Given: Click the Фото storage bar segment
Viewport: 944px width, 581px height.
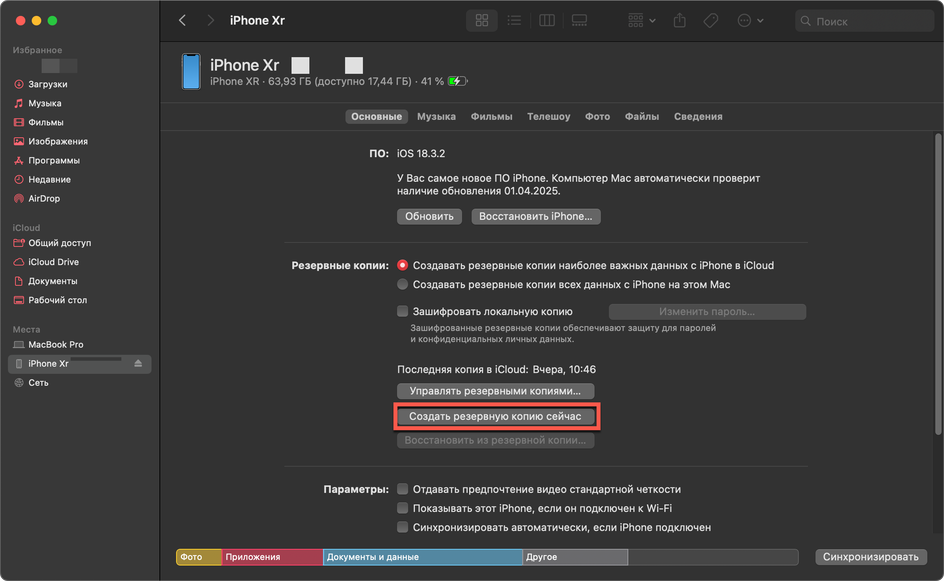Looking at the screenshot, I should pos(199,557).
